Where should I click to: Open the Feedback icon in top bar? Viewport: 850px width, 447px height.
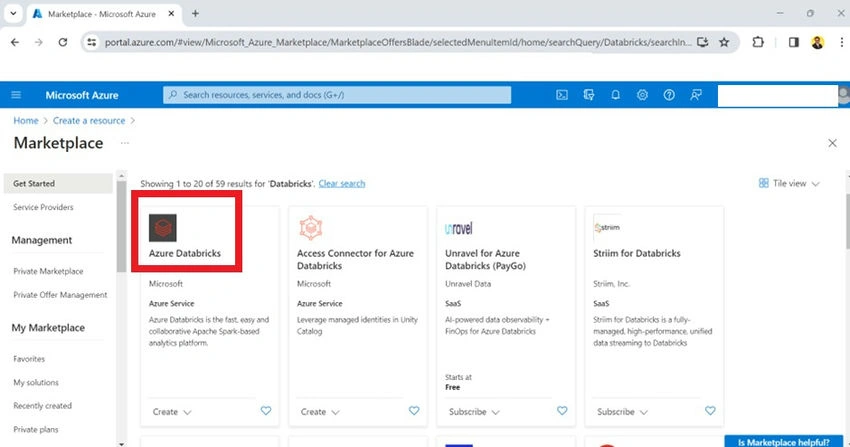pos(696,95)
